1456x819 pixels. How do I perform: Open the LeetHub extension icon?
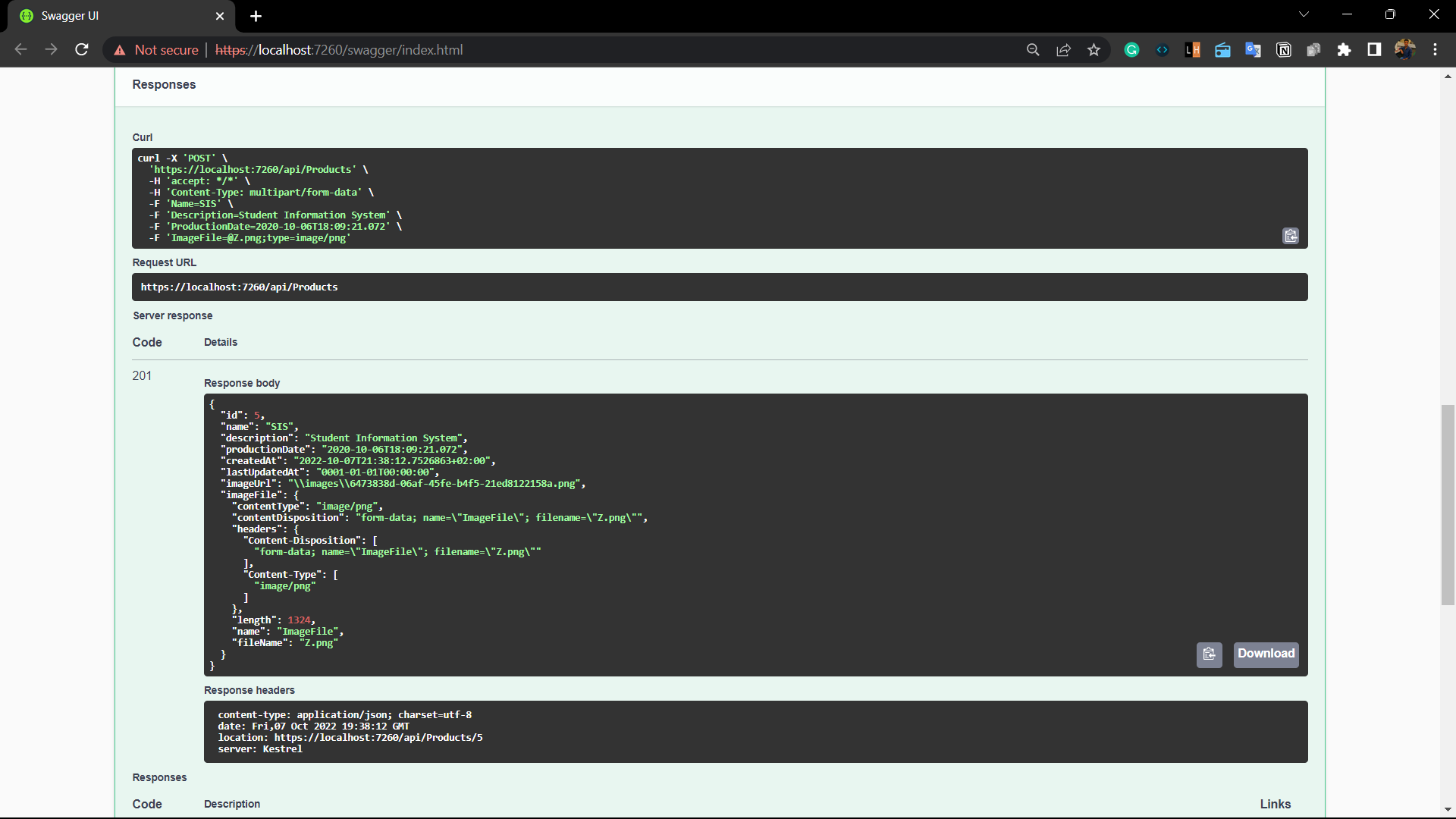tap(1192, 49)
